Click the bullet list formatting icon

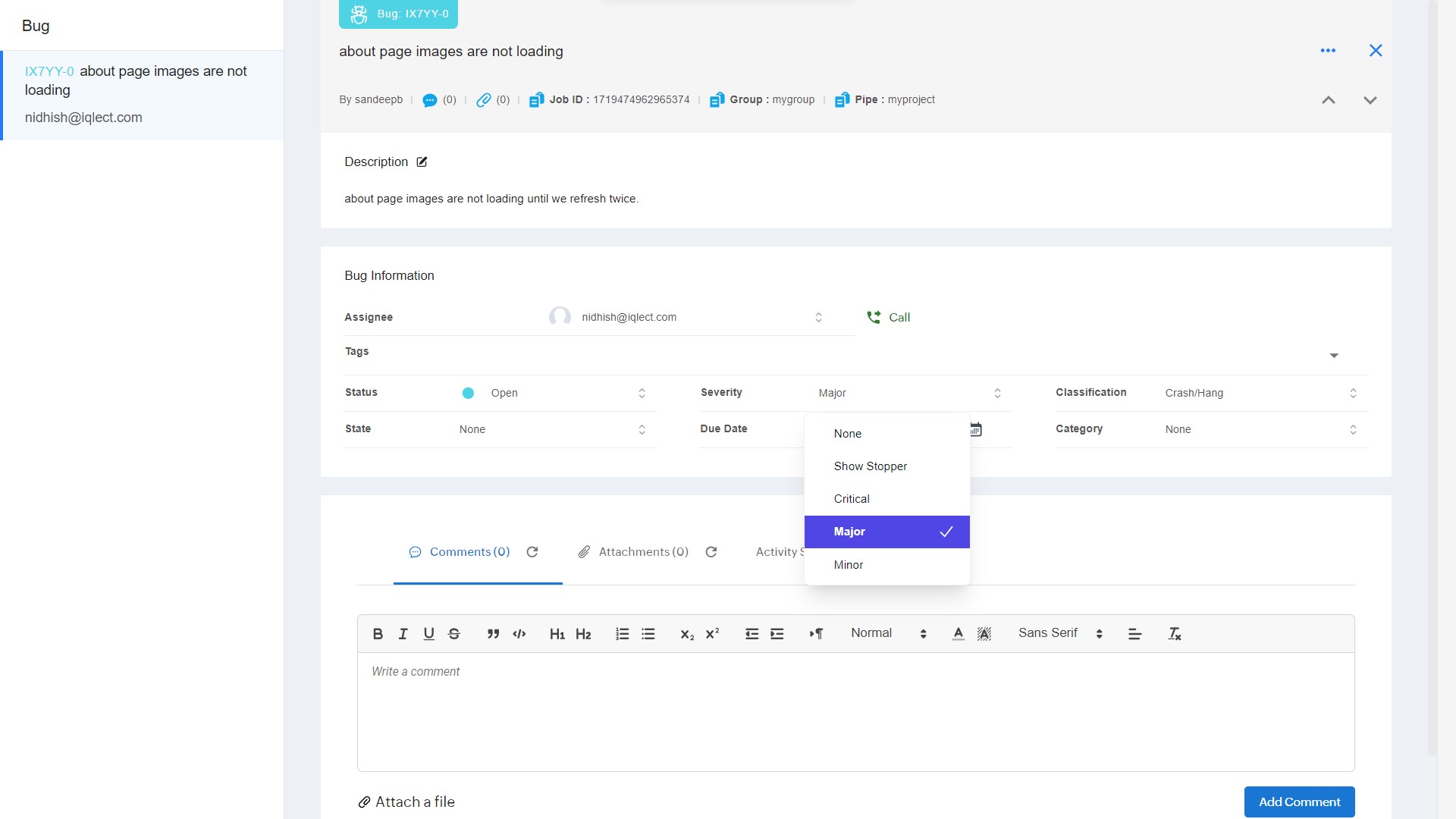(648, 632)
